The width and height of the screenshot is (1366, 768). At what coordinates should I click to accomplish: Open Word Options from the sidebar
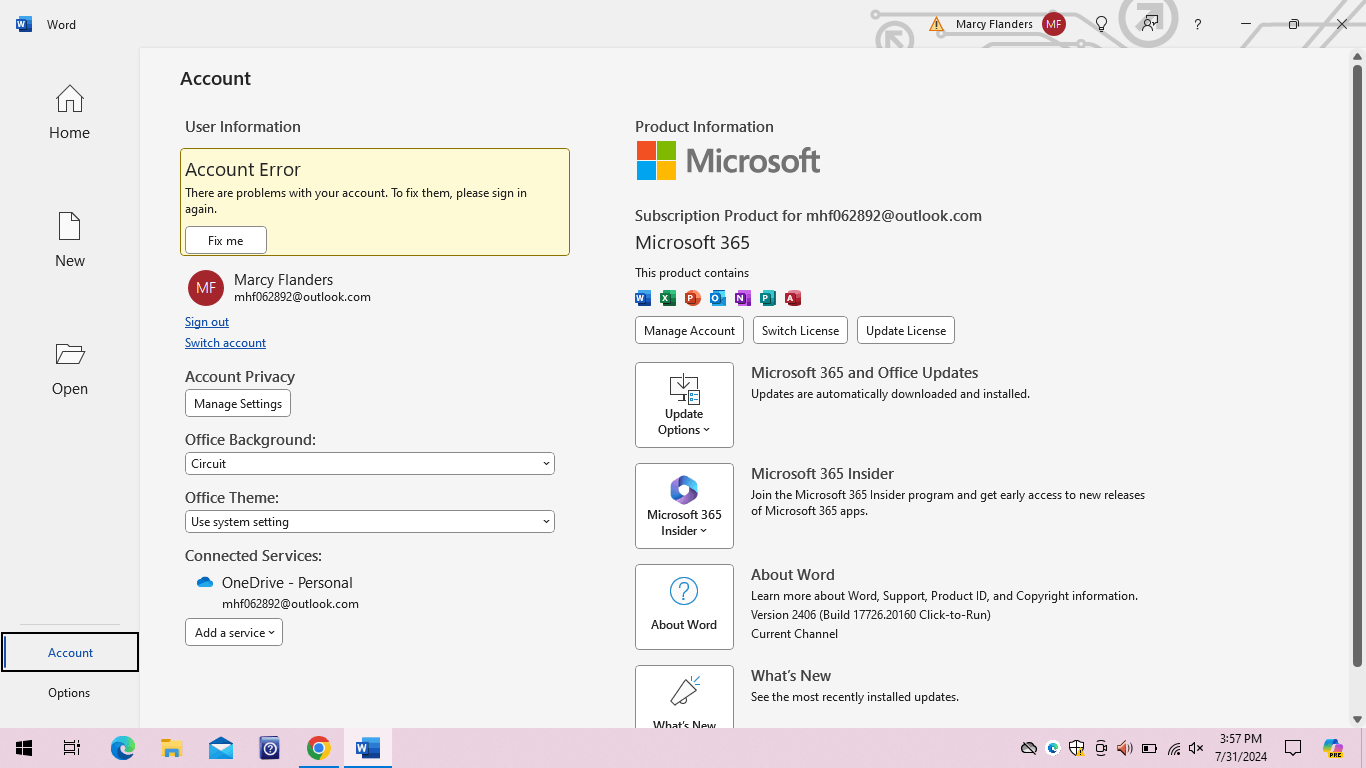[x=69, y=692]
